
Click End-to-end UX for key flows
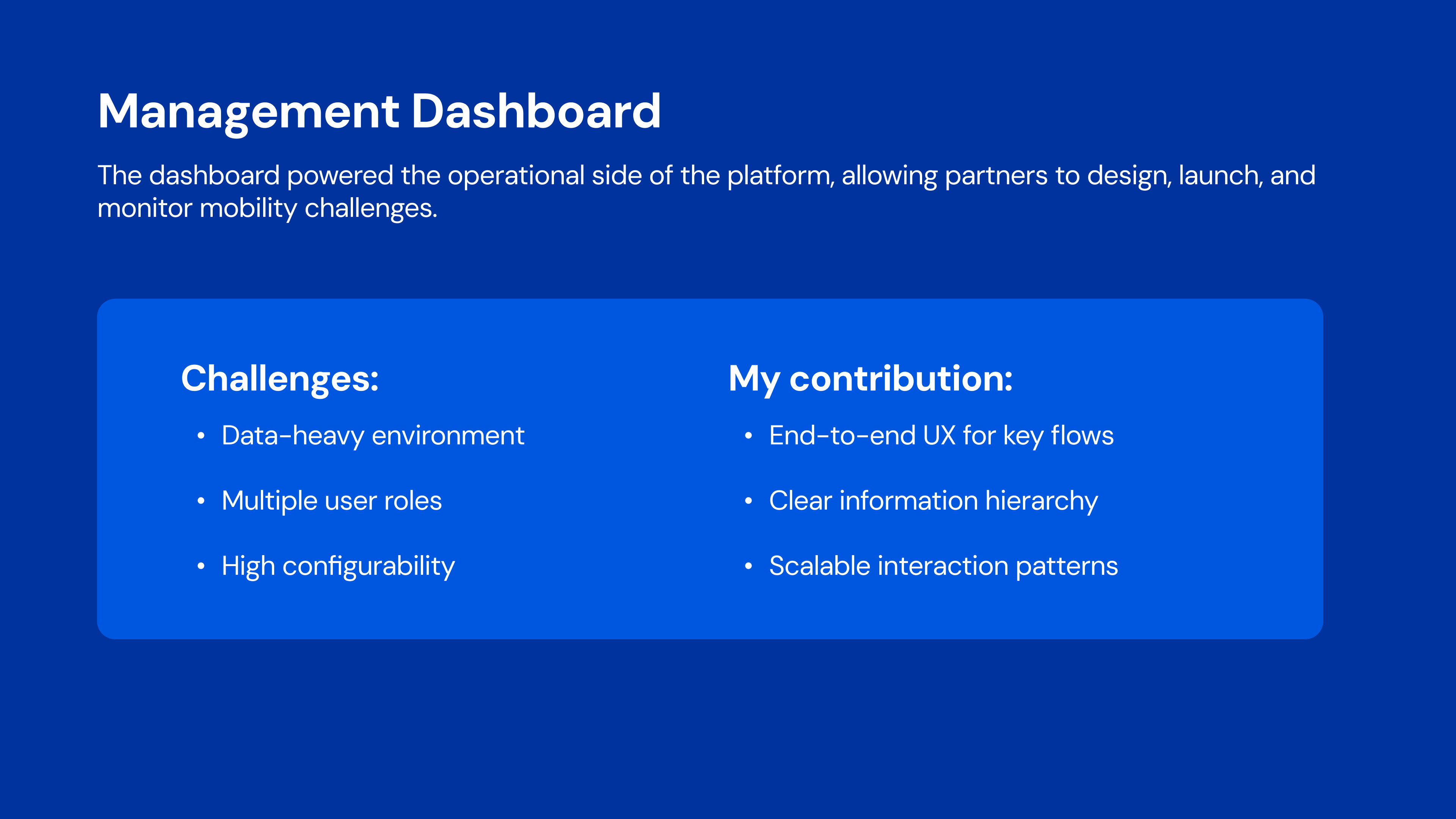(940, 436)
